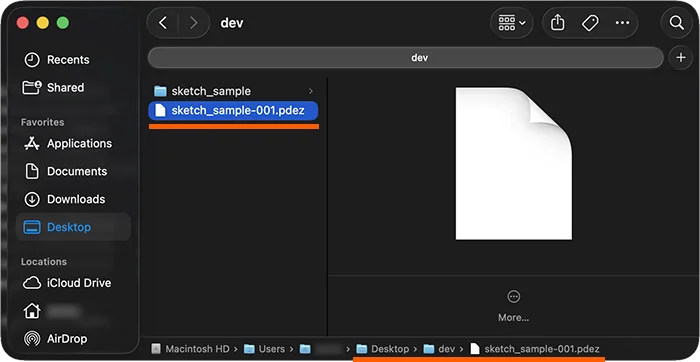The width and height of the screenshot is (700, 362).
Task: Click Users in the path bar
Action: pyautogui.click(x=265, y=349)
